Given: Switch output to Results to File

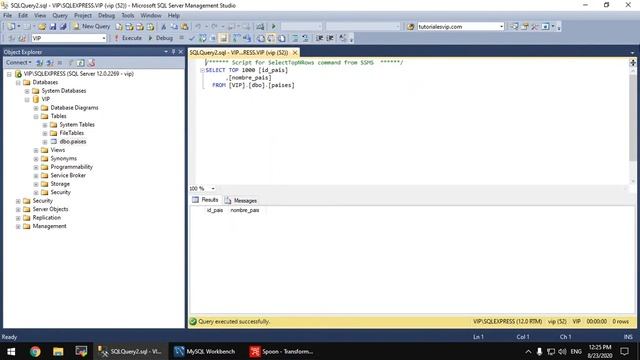Looking at the screenshot, I should tap(282, 38).
